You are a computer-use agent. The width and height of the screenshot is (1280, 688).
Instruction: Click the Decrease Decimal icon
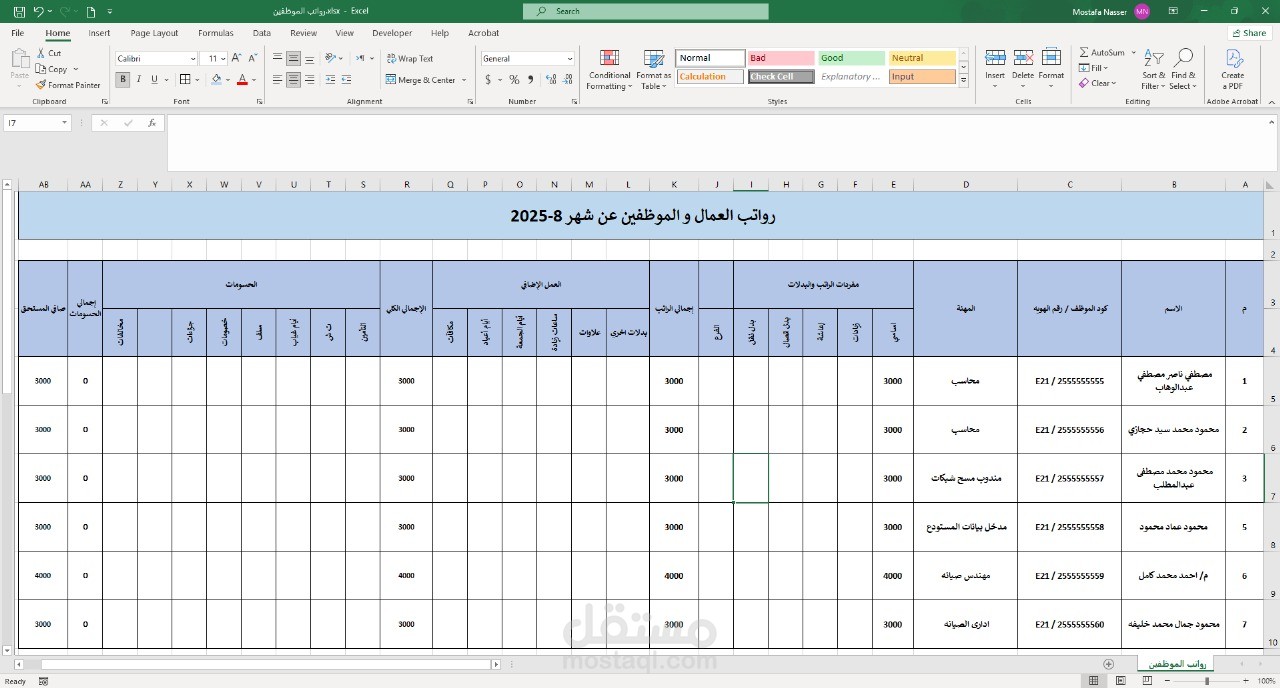pos(566,80)
